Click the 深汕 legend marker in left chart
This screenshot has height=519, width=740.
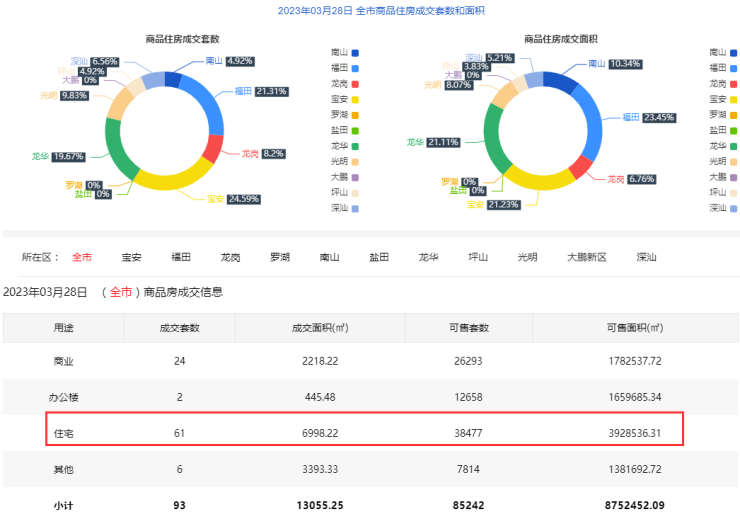tap(355, 208)
